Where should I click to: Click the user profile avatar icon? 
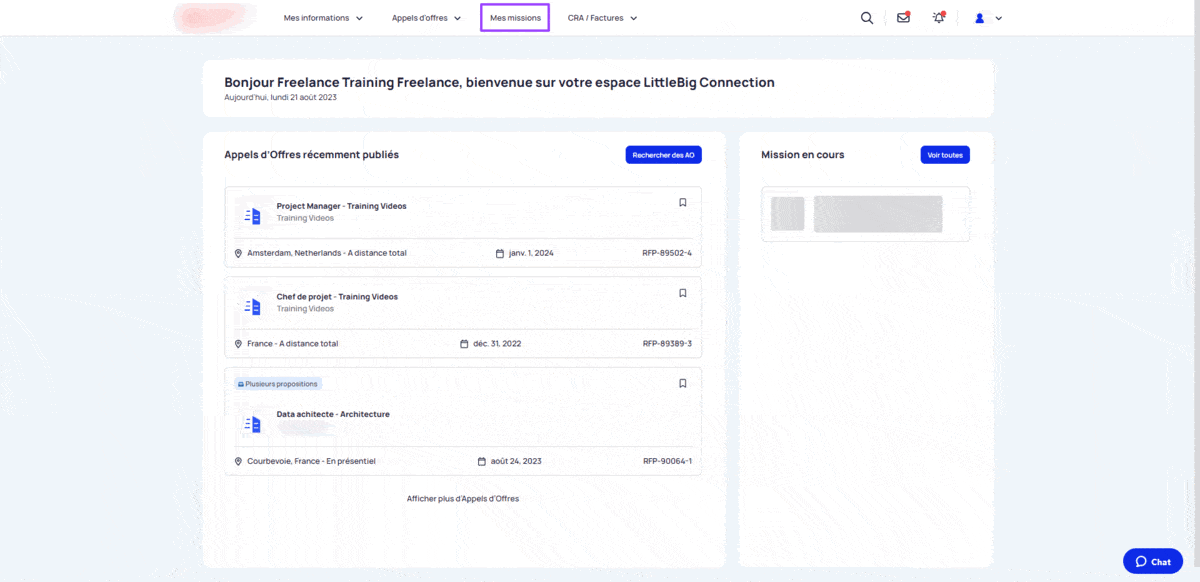[x=980, y=18]
